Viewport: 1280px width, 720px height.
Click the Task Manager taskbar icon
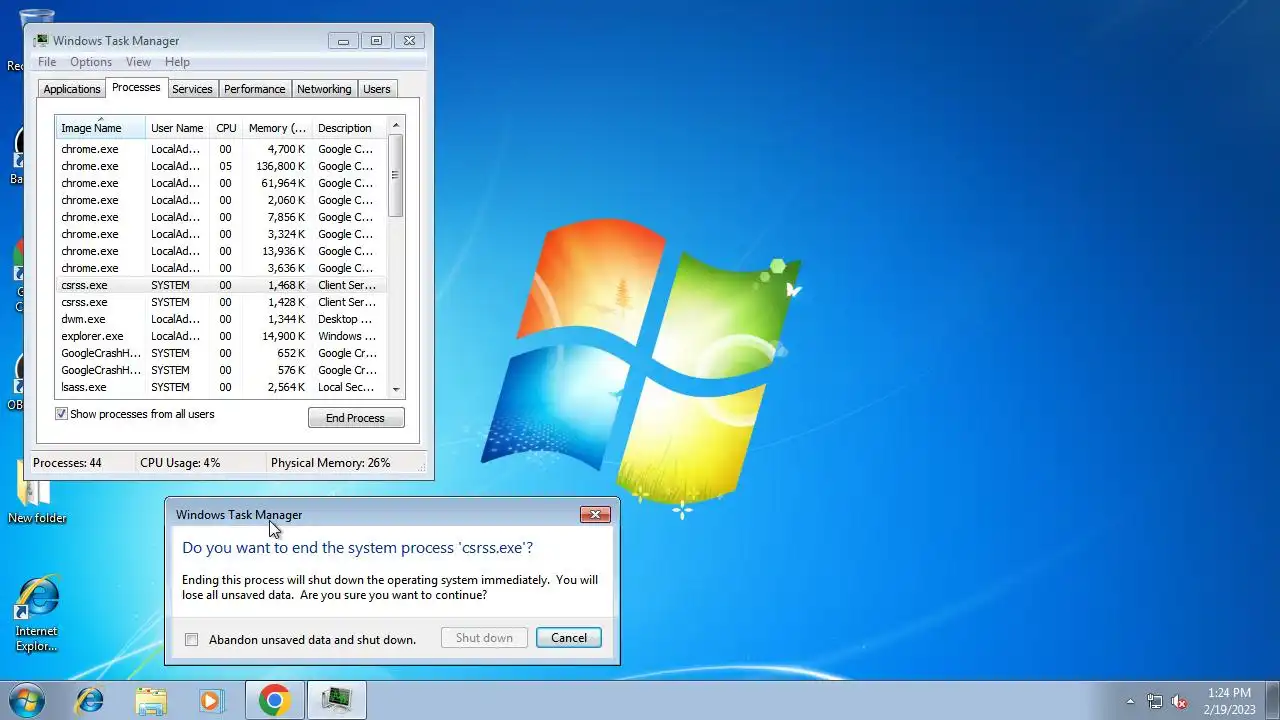337,700
